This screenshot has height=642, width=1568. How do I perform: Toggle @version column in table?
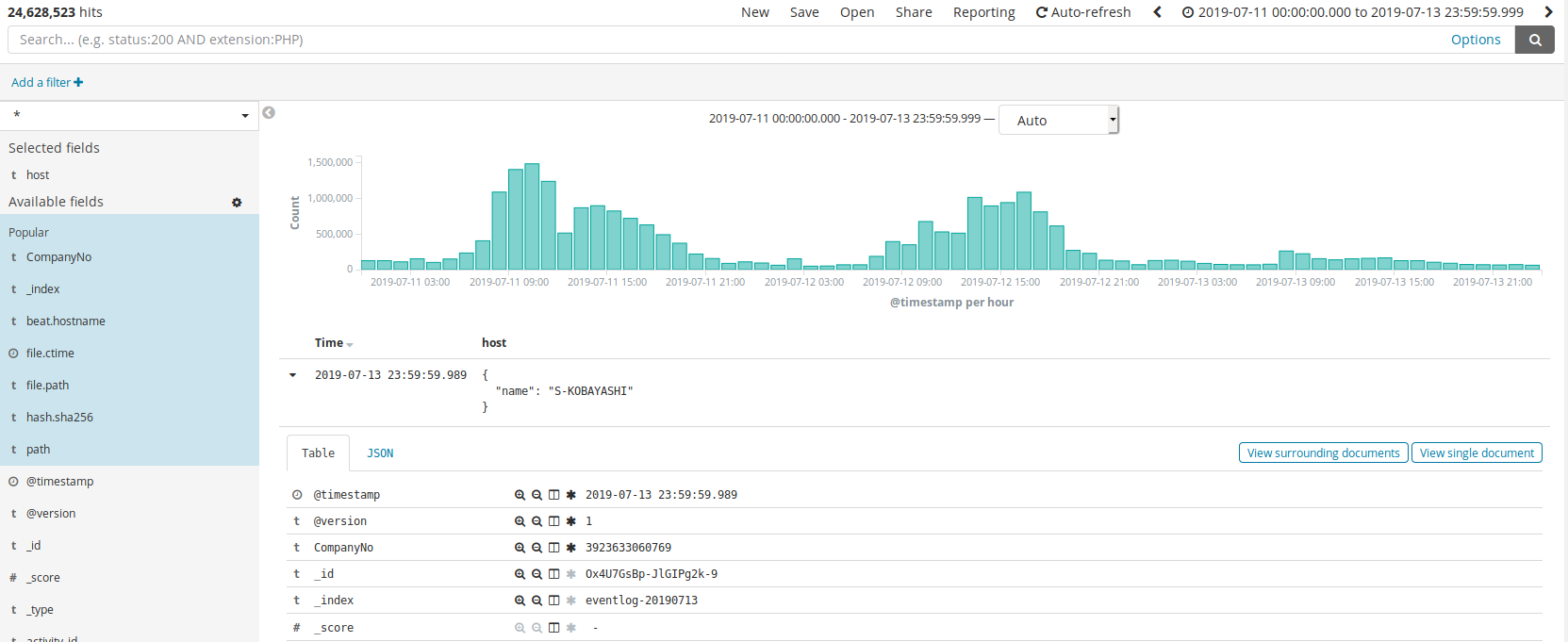click(553, 521)
